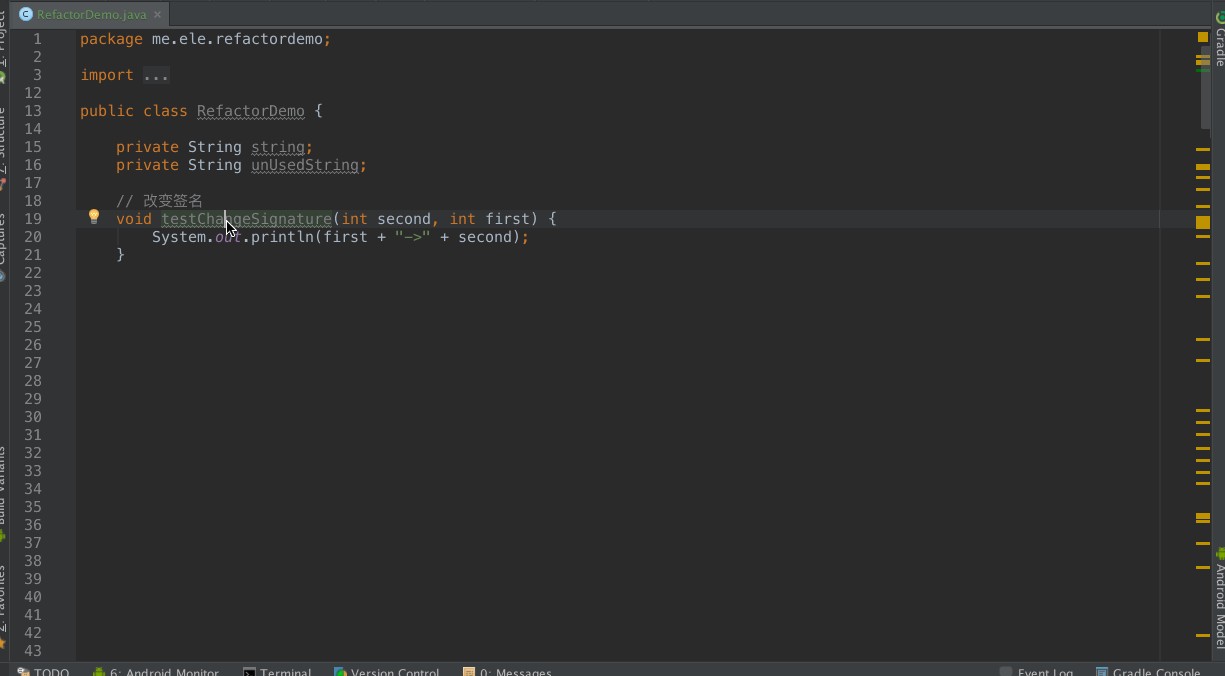Open the Gradle side panel
This screenshot has height=676, width=1225.
[1219, 40]
